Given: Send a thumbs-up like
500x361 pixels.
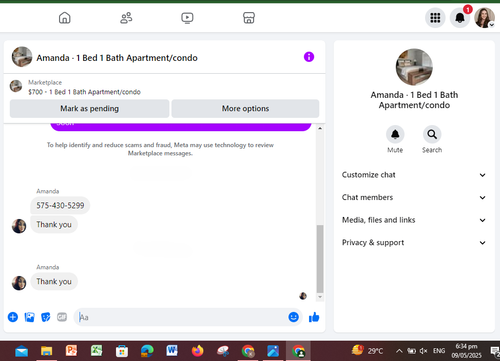Looking at the screenshot, I should click(314, 317).
